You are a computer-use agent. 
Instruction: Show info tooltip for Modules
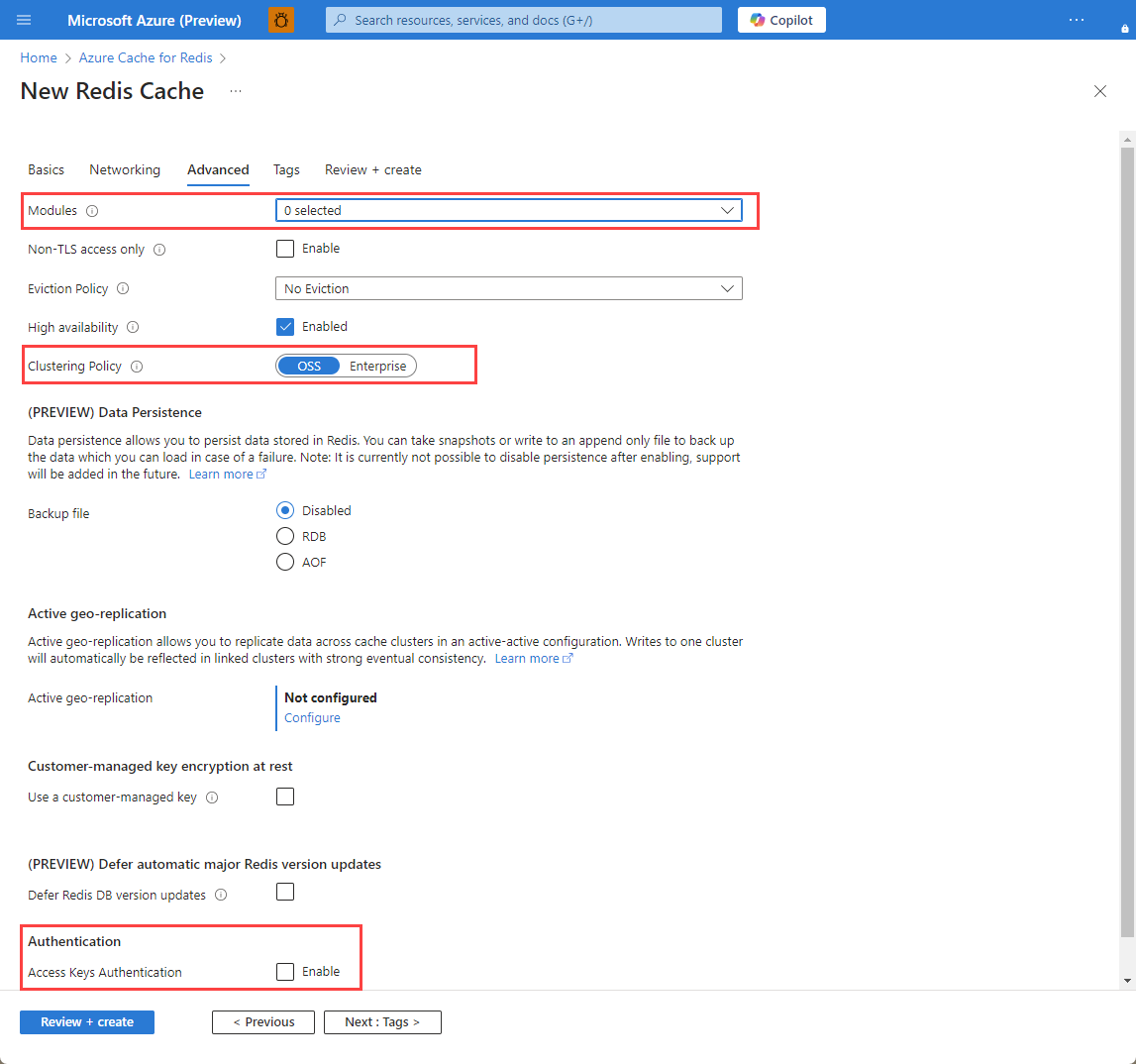click(92, 211)
